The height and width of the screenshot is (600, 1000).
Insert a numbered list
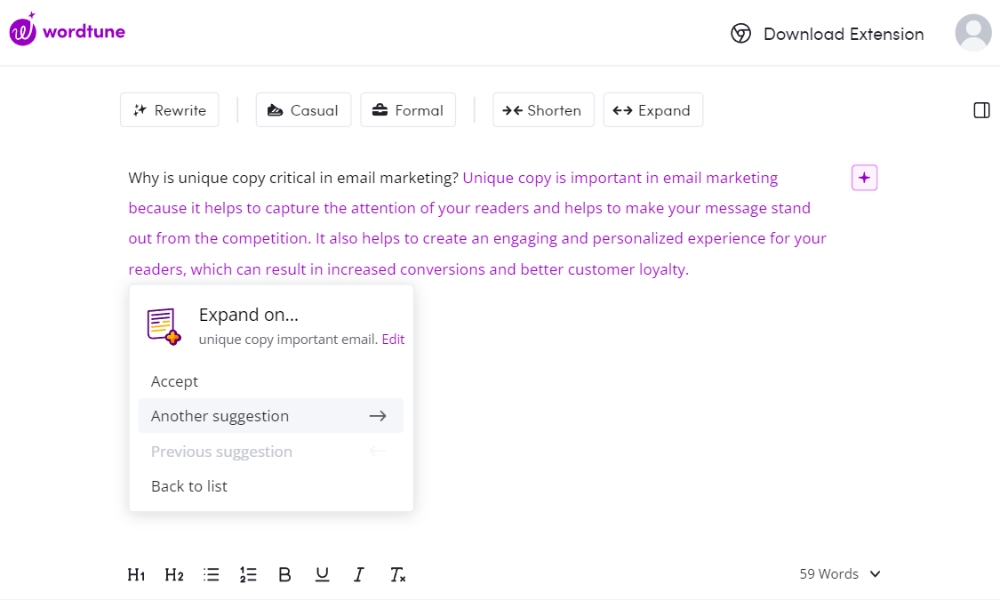coord(248,574)
